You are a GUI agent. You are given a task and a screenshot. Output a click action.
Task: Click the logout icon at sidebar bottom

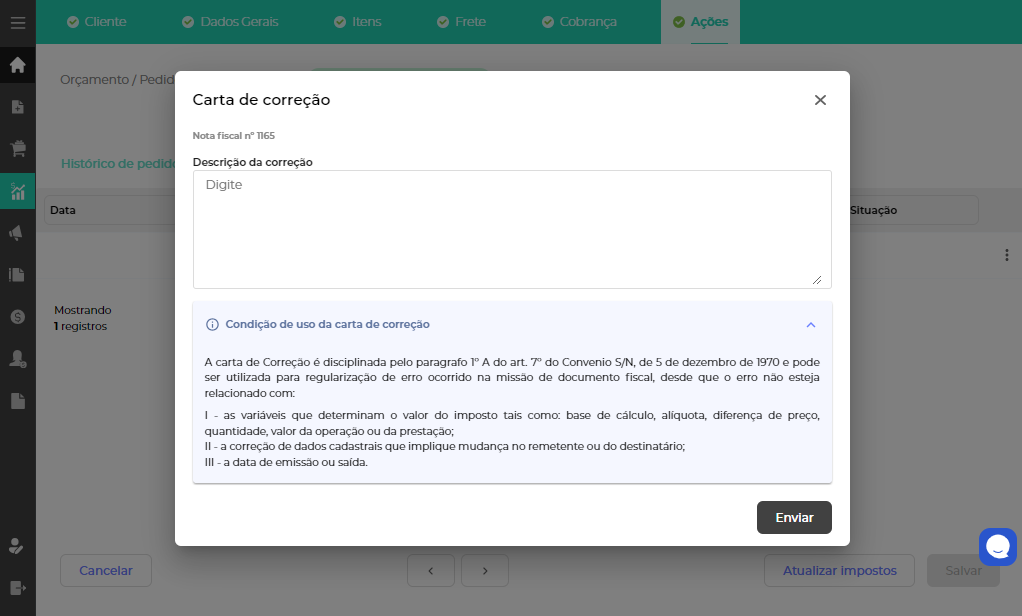(17, 587)
